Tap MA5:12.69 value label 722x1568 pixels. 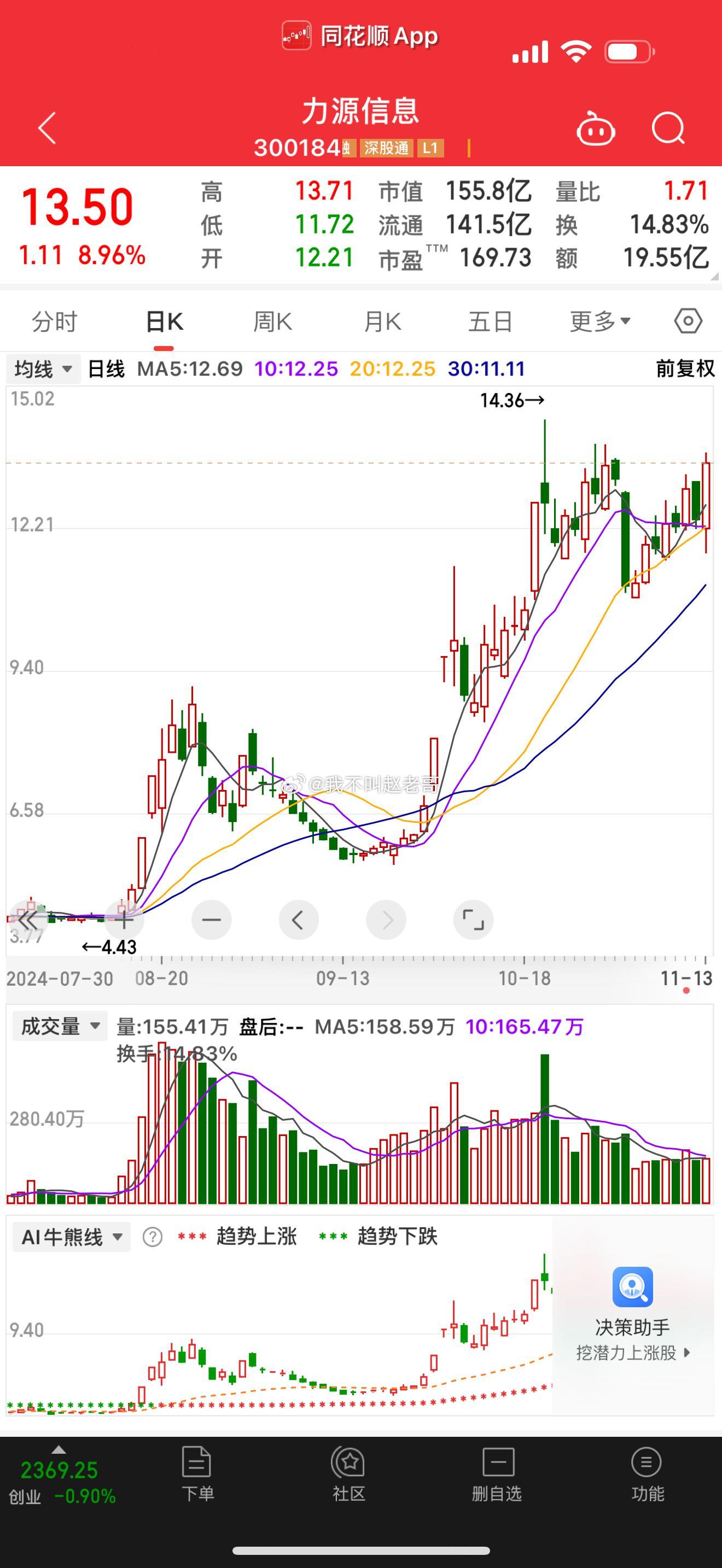coord(189,368)
